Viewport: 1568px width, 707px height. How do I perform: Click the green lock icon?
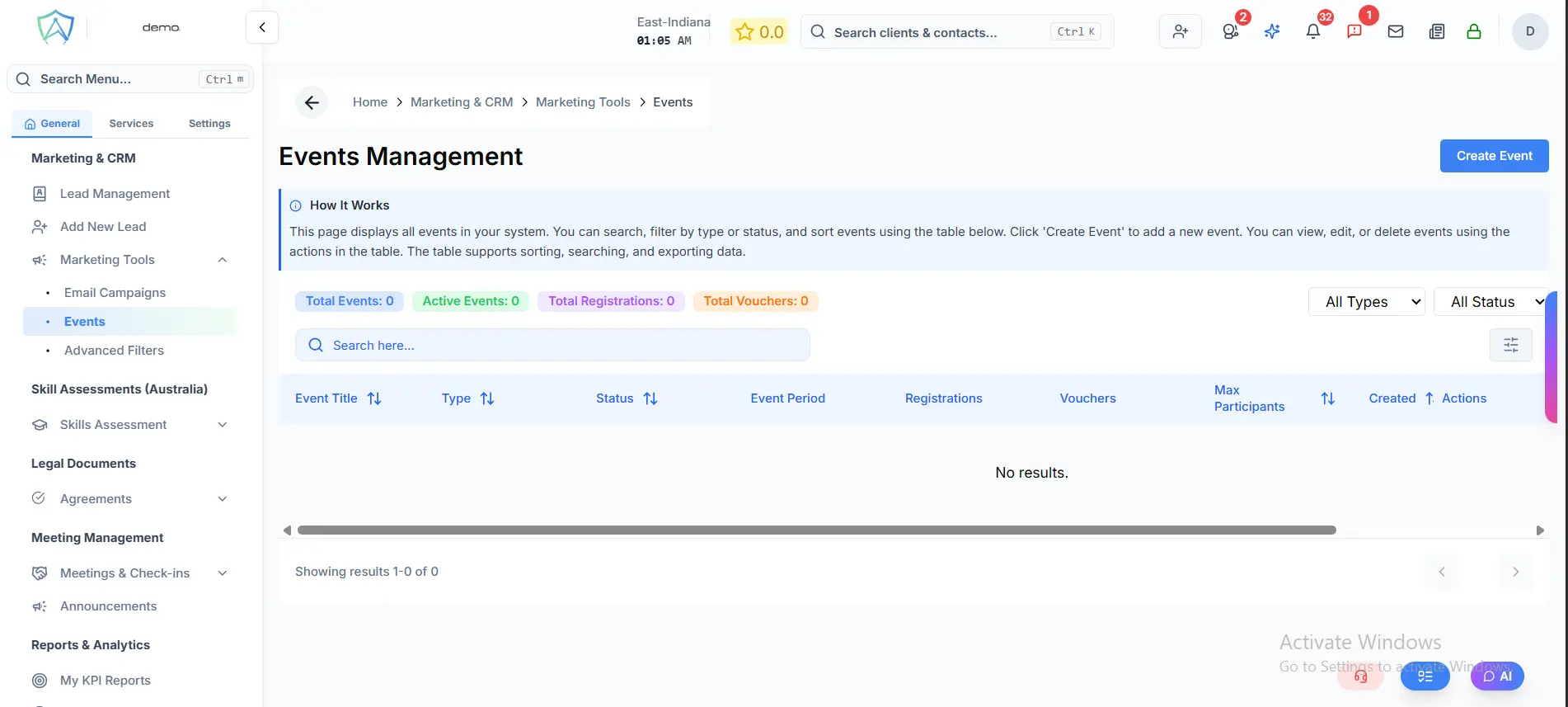point(1473,31)
